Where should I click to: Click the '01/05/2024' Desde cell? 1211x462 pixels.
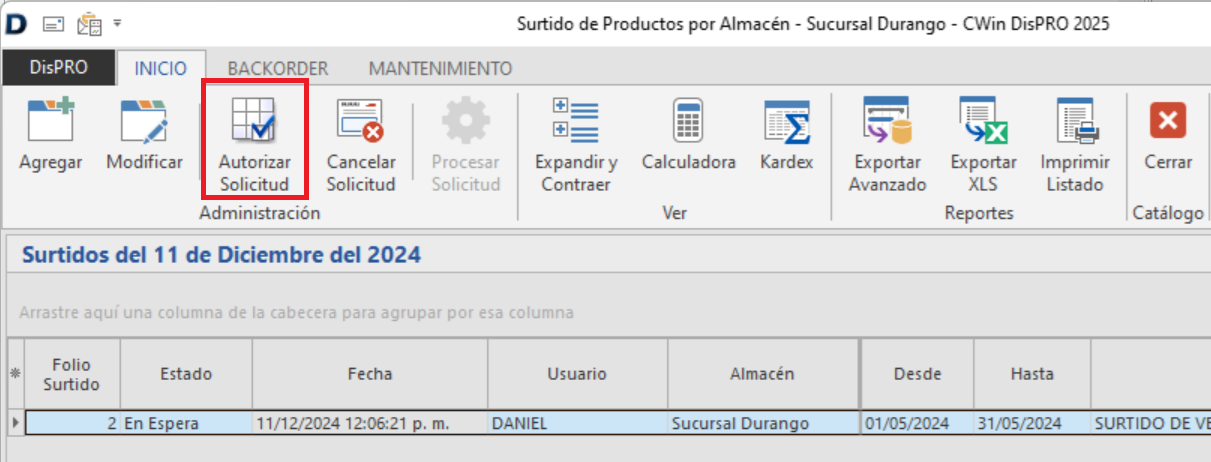coord(918,423)
